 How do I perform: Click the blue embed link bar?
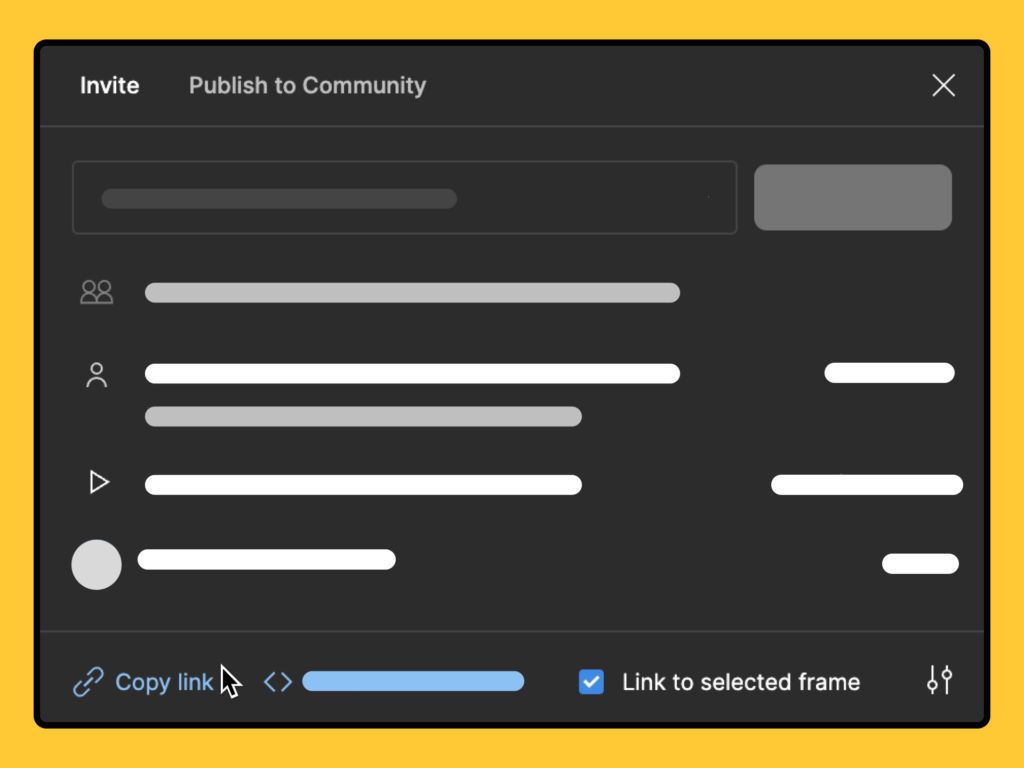[413, 681]
